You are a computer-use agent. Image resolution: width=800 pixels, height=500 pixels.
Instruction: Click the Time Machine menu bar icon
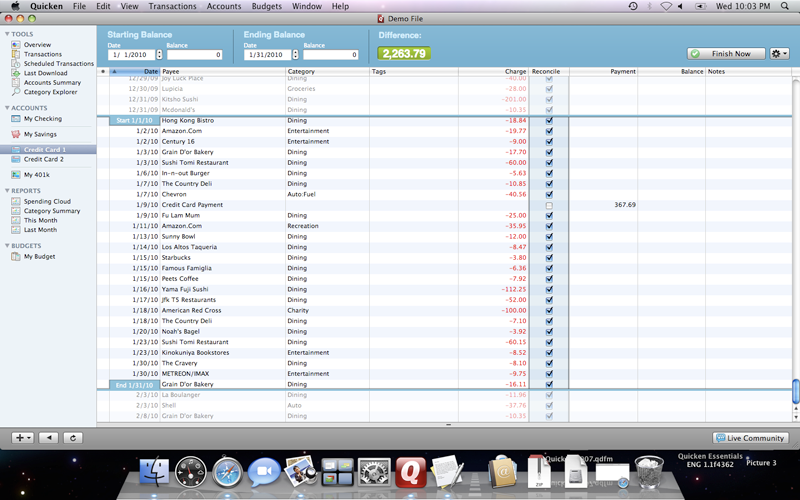(633, 6)
